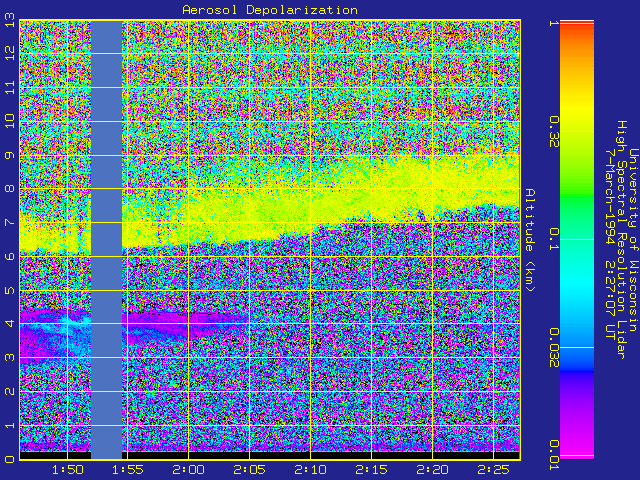Click 'University of Wisconsin' text
This screenshot has height=480, width=640.
[633, 240]
